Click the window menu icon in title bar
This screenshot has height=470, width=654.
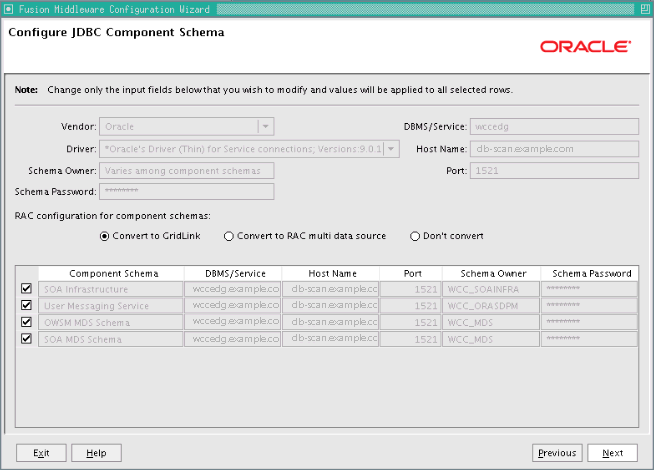tap(8, 9)
